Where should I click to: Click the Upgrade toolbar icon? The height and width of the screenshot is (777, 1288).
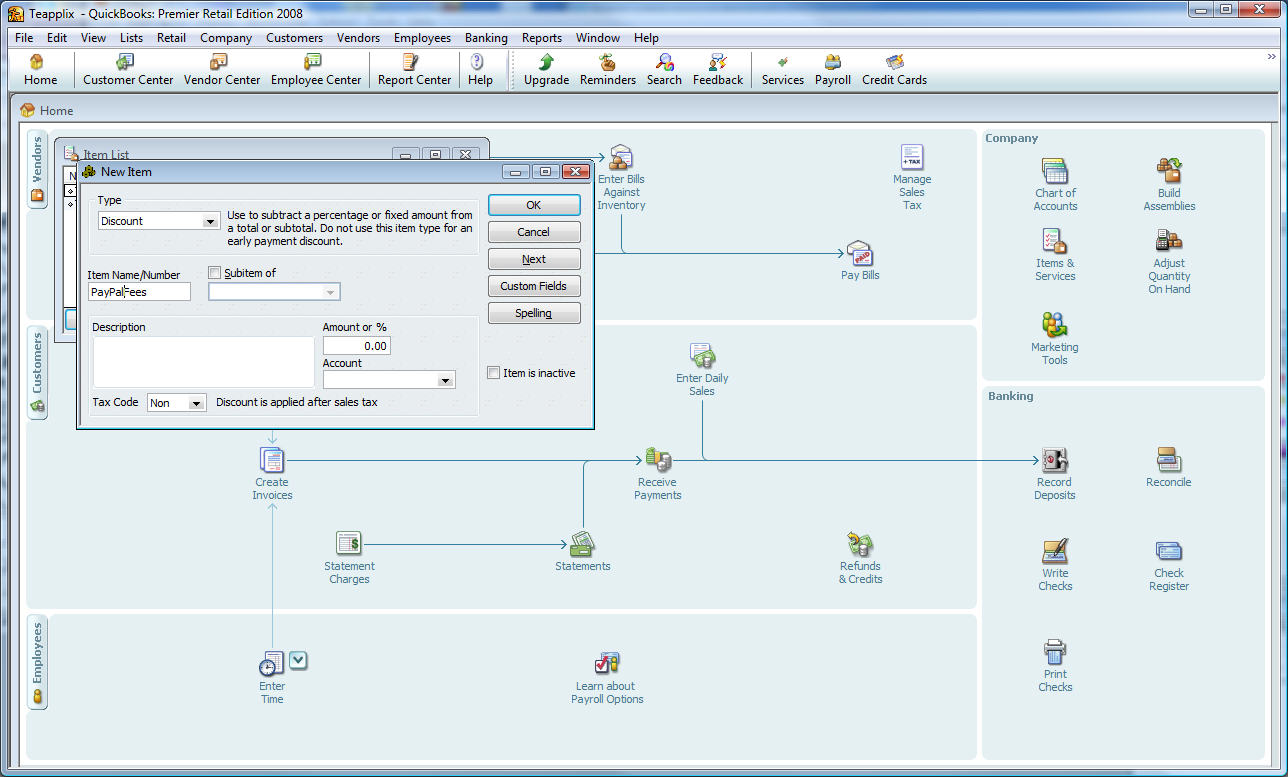[x=546, y=70]
